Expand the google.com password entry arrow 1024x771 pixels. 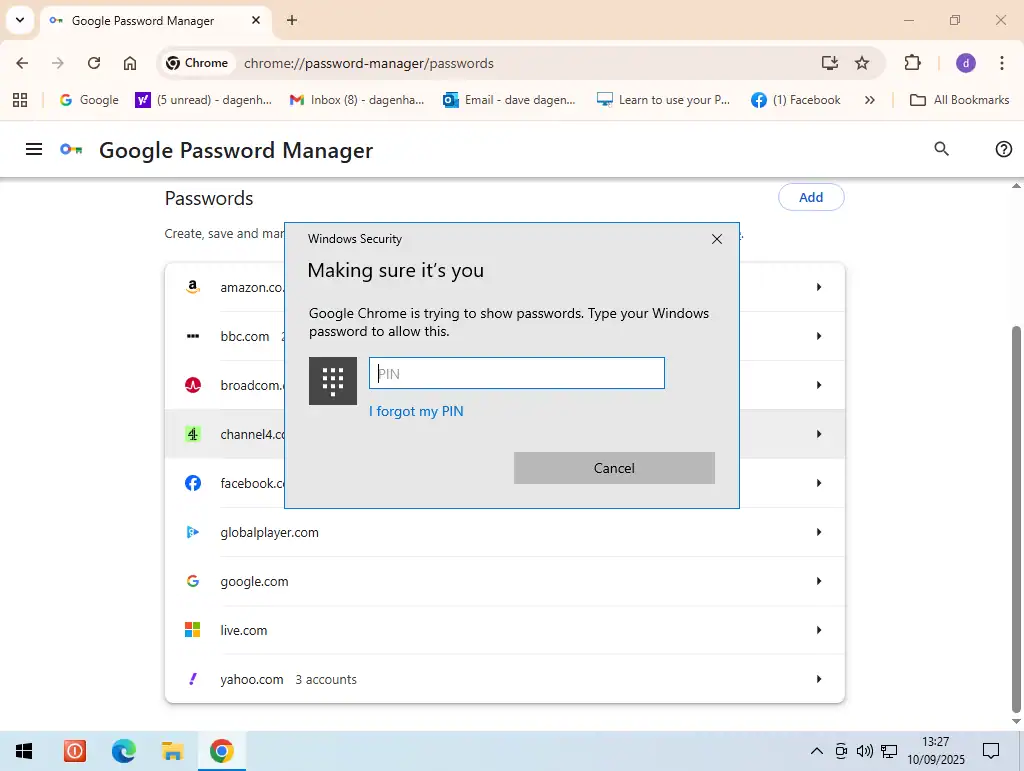(x=818, y=581)
